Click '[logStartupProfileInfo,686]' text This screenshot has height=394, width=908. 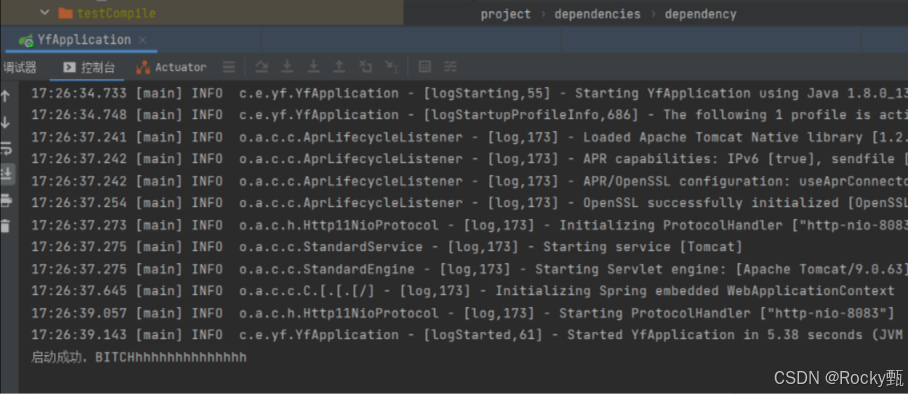coord(531,115)
